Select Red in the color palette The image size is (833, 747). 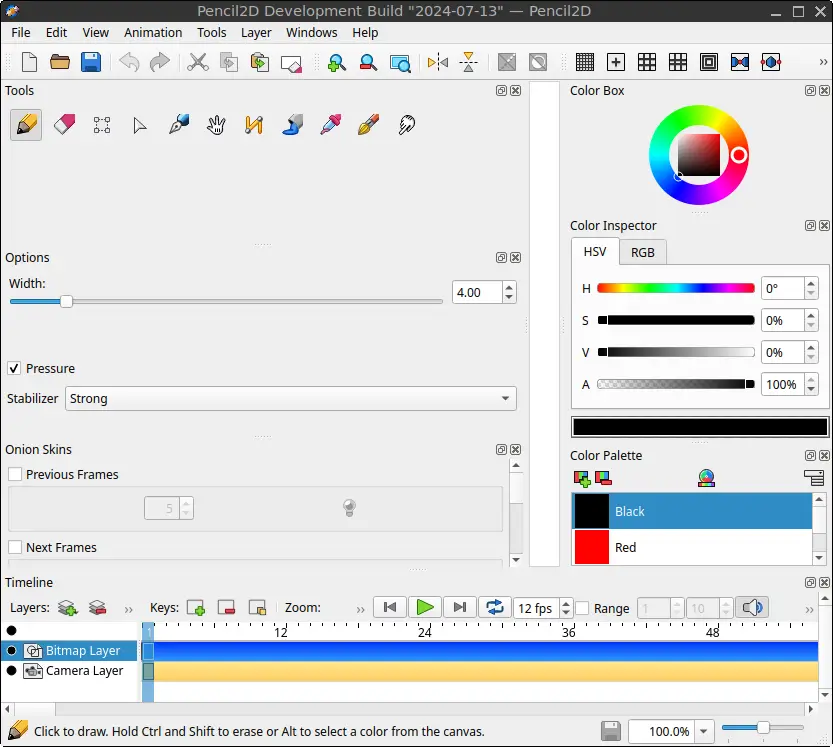click(692, 547)
